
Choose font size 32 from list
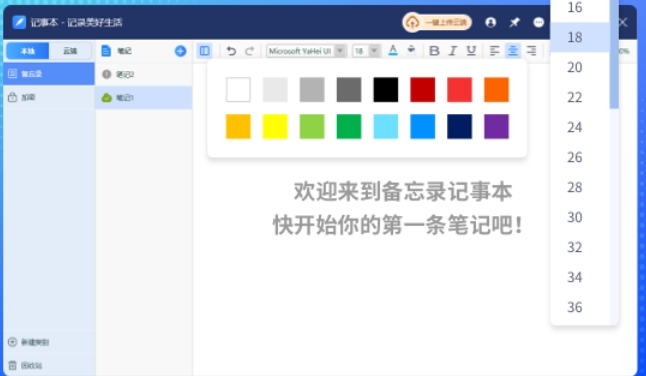pos(580,248)
